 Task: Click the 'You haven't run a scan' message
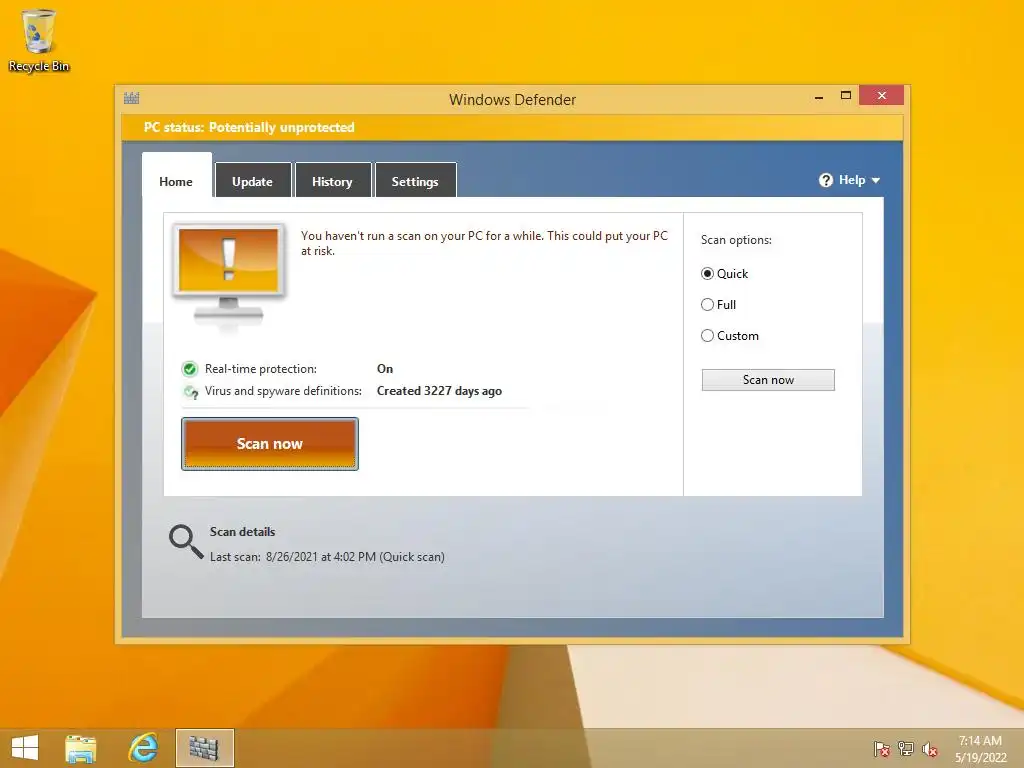point(484,243)
